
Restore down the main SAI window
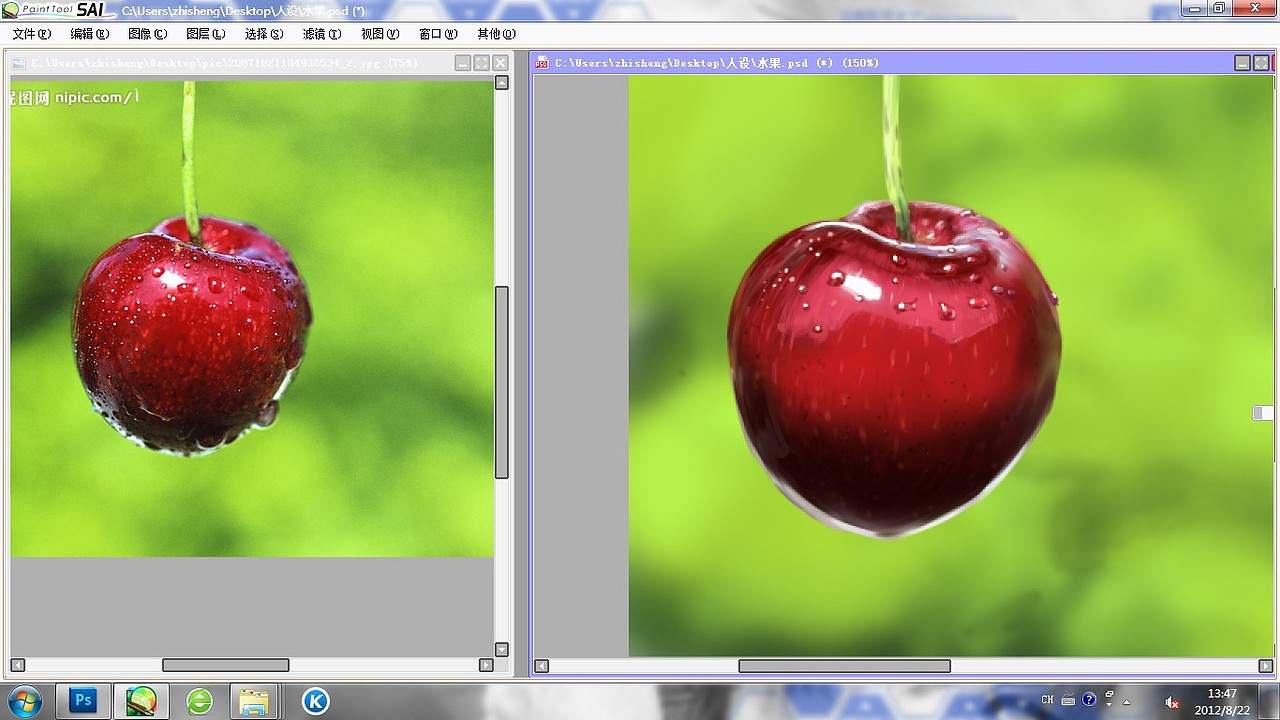1219,8
